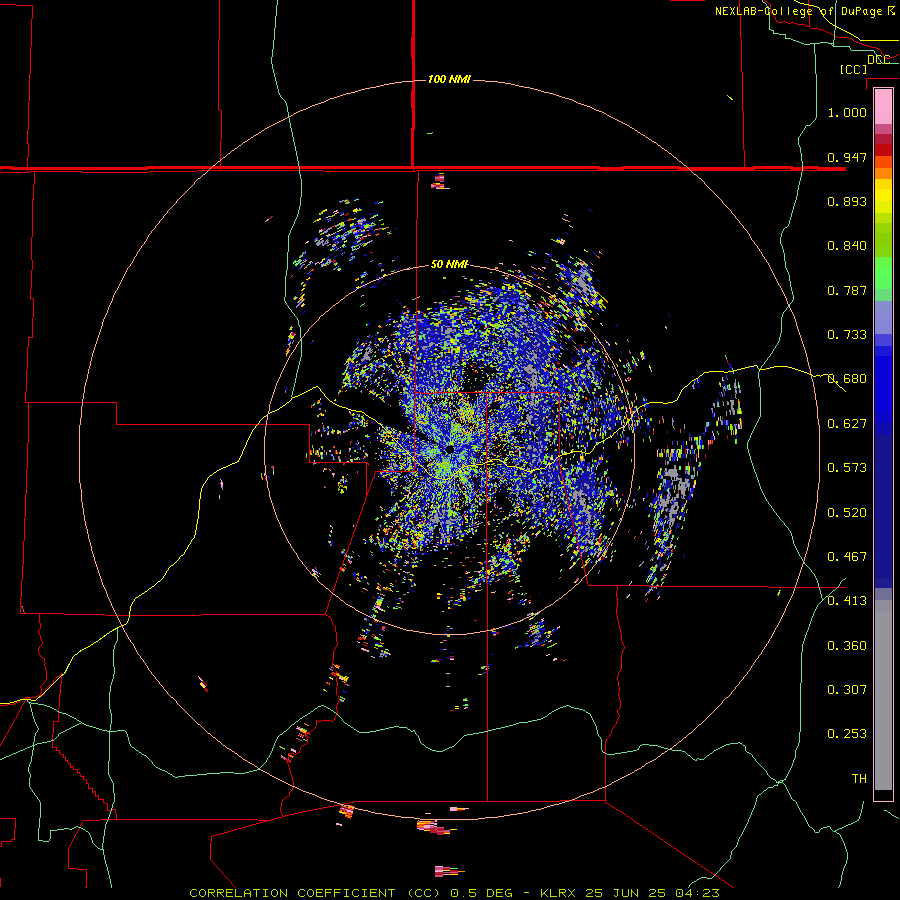Select the 0.360 legend value

(847, 645)
